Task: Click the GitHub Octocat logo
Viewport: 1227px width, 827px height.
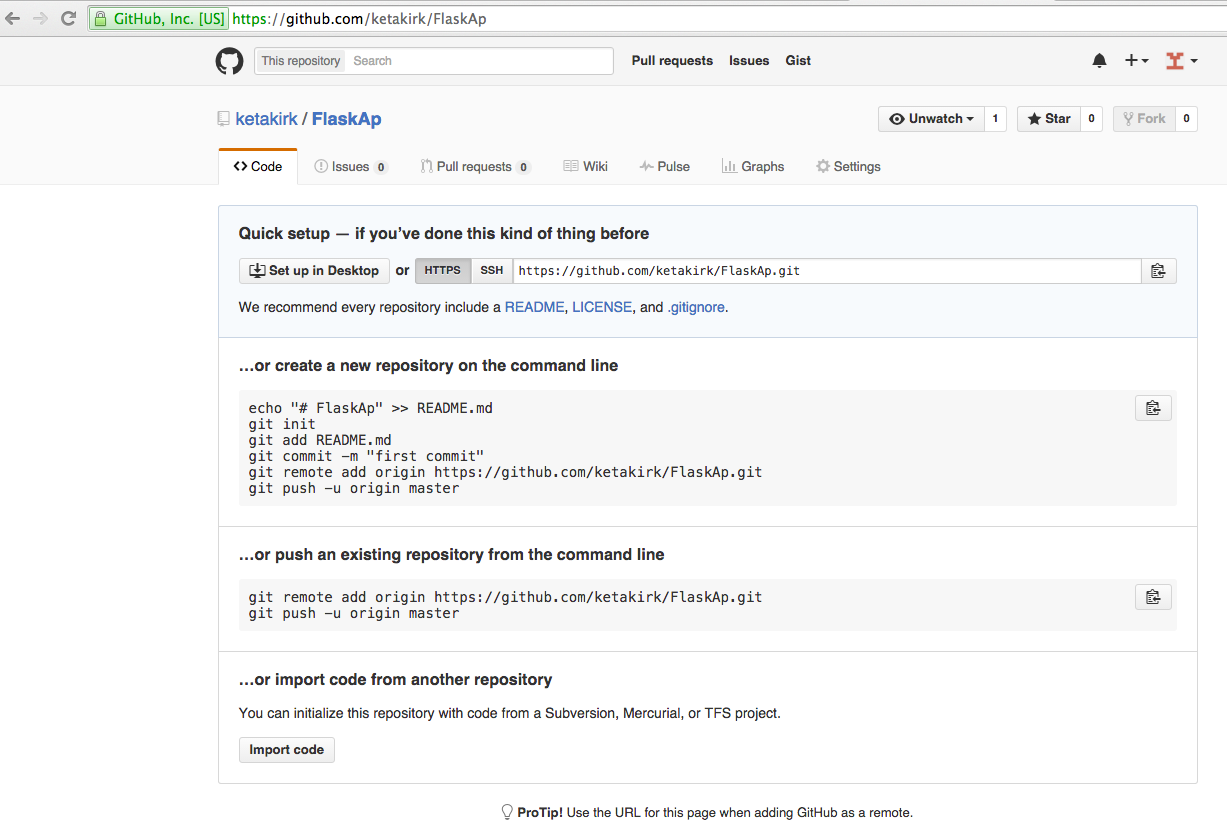Action: (x=229, y=61)
